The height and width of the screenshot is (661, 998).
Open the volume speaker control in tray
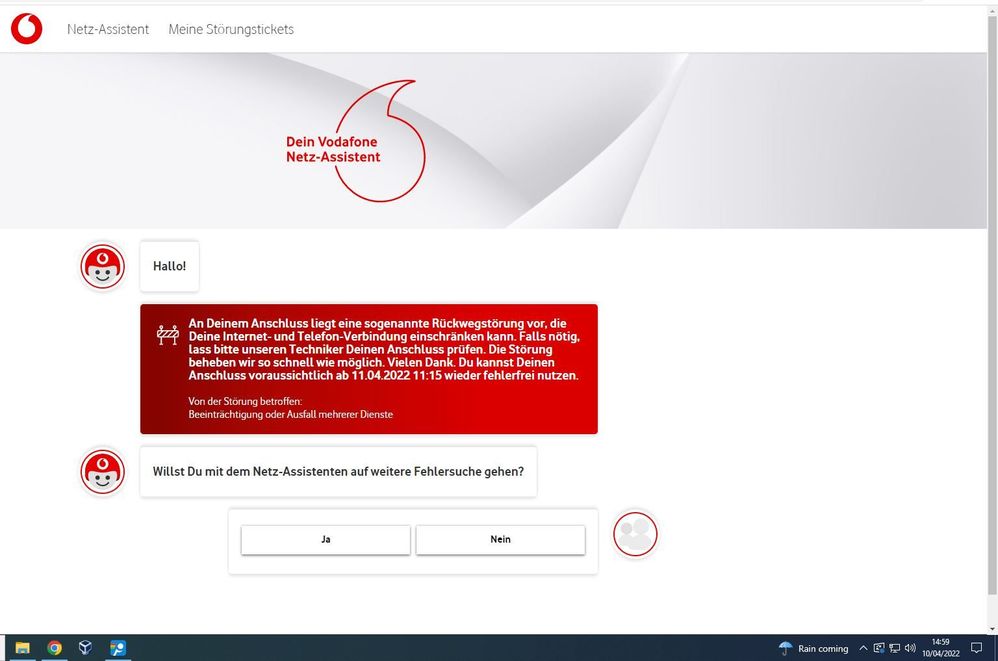tap(910, 648)
